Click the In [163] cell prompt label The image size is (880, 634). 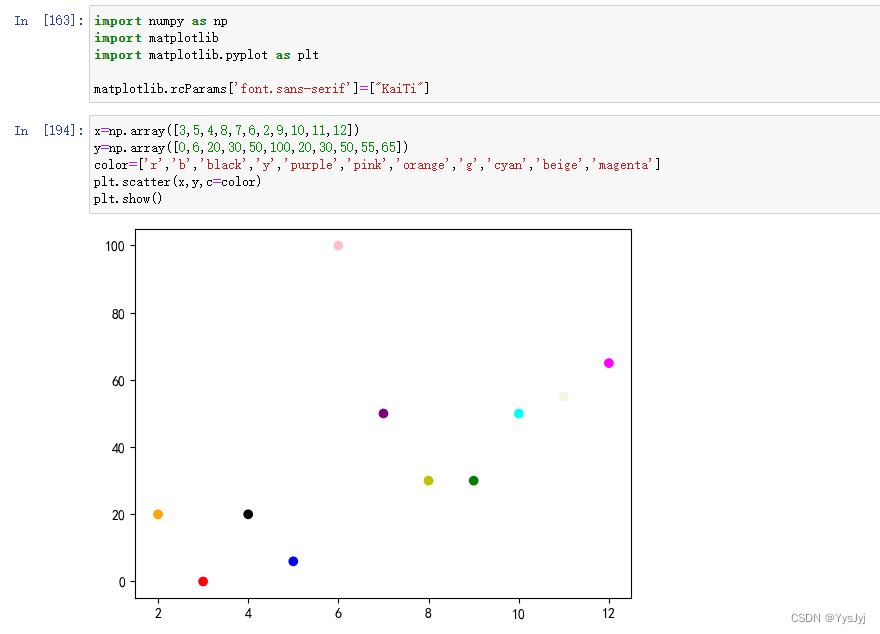(x=49, y=21)
